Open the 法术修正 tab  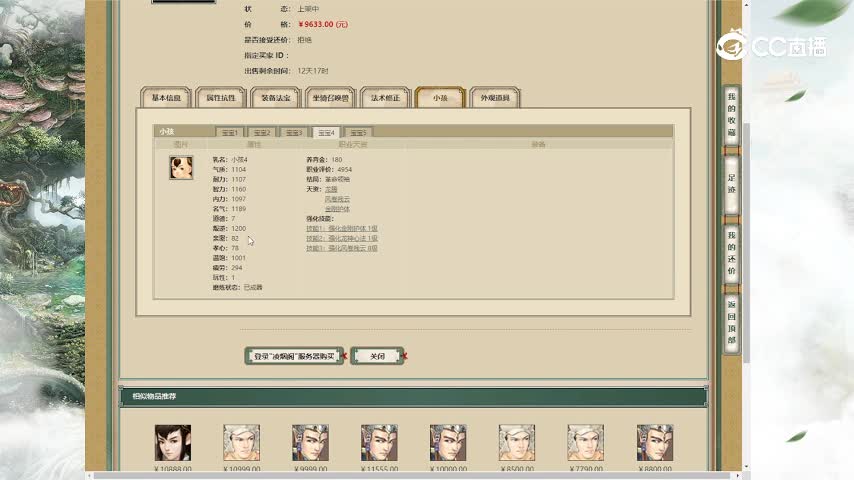[386, 98]
